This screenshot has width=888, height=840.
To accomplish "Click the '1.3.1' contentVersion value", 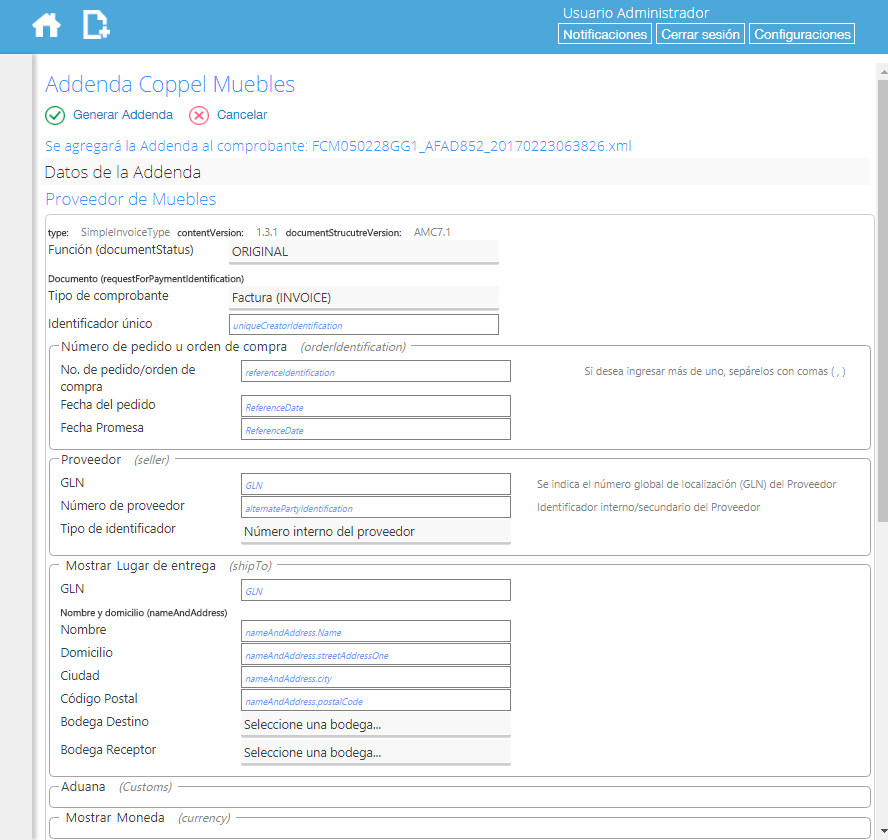I will (267, 232).
